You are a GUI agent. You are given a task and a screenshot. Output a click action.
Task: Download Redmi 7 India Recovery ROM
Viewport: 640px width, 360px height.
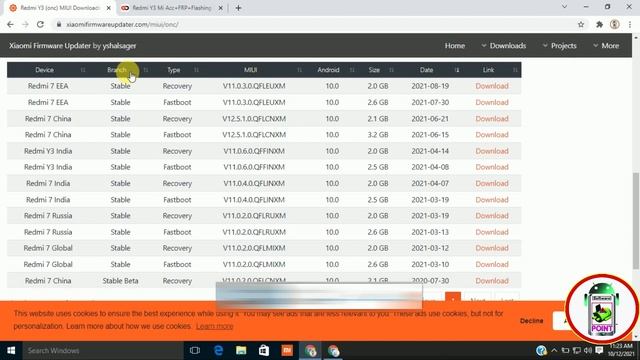[492, 183]
